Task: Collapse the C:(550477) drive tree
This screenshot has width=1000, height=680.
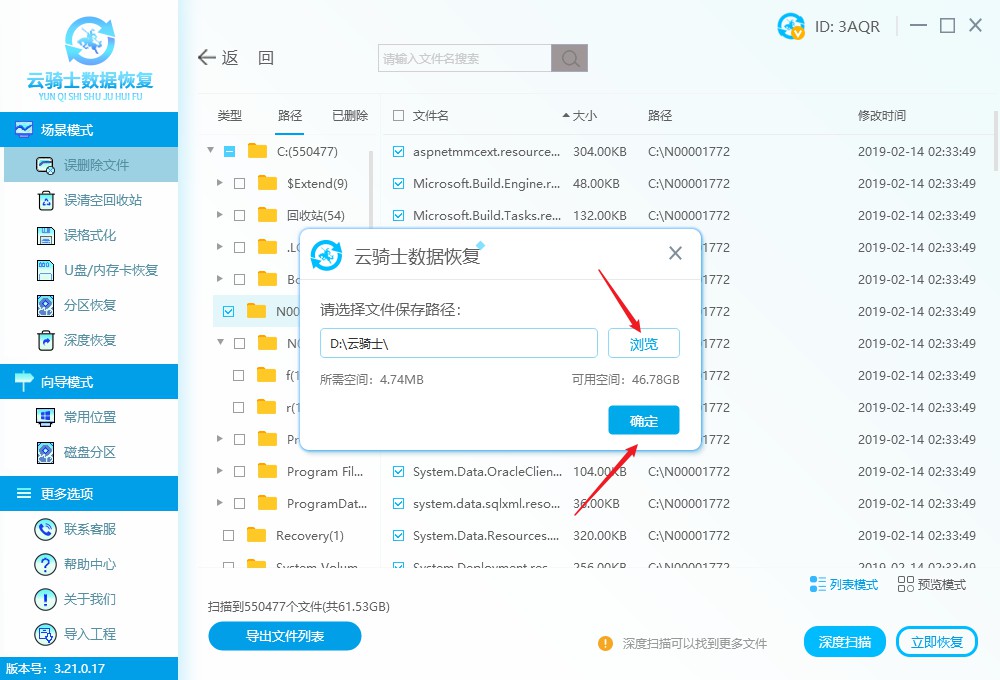Action: [x=210, y=152]
